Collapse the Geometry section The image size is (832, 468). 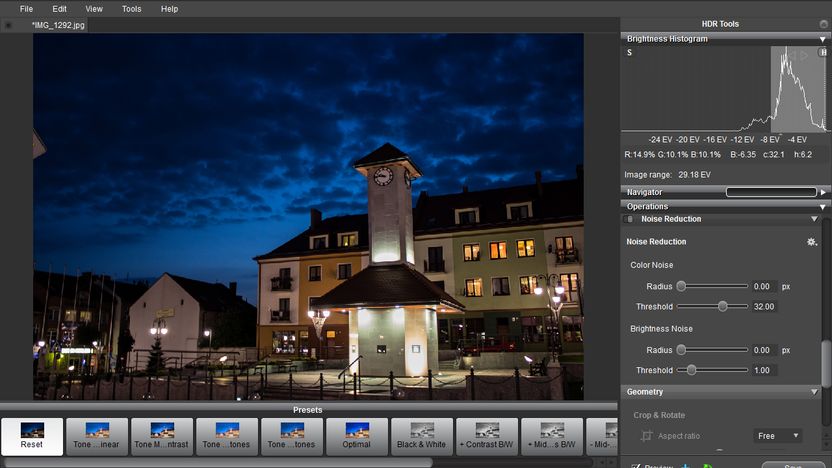(x=814, y=392)
